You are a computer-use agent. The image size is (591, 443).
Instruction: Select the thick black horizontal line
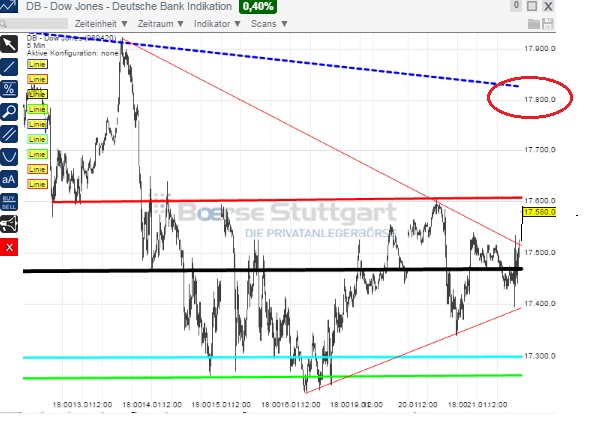(x=273, y=270)
